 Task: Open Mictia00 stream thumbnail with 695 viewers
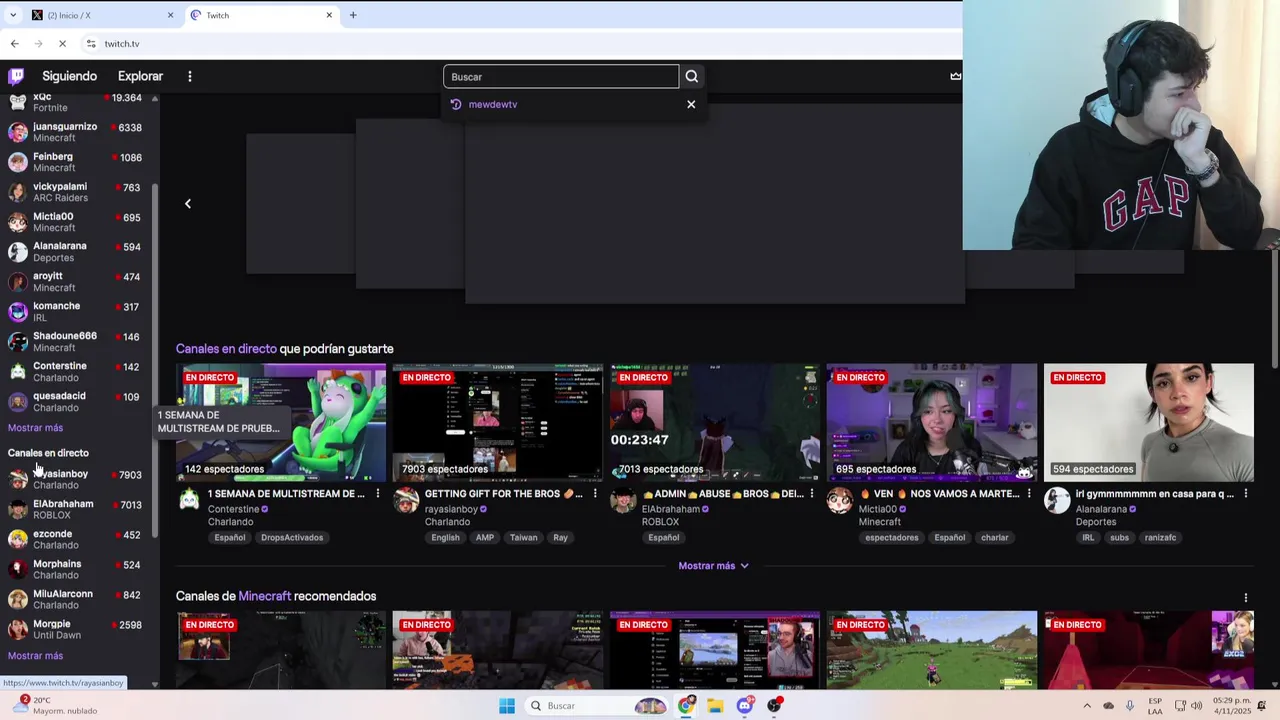point(932,423)
